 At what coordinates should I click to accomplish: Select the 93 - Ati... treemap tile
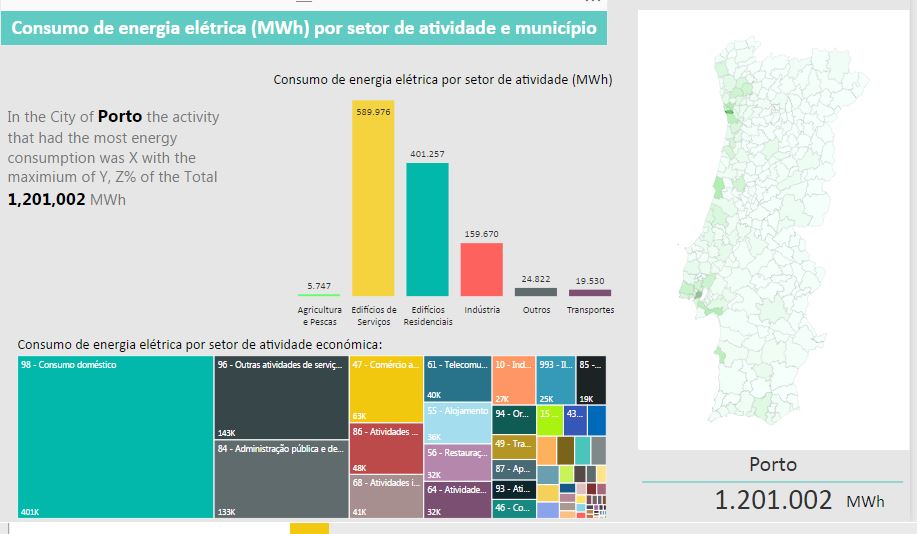tap(514, 489)
